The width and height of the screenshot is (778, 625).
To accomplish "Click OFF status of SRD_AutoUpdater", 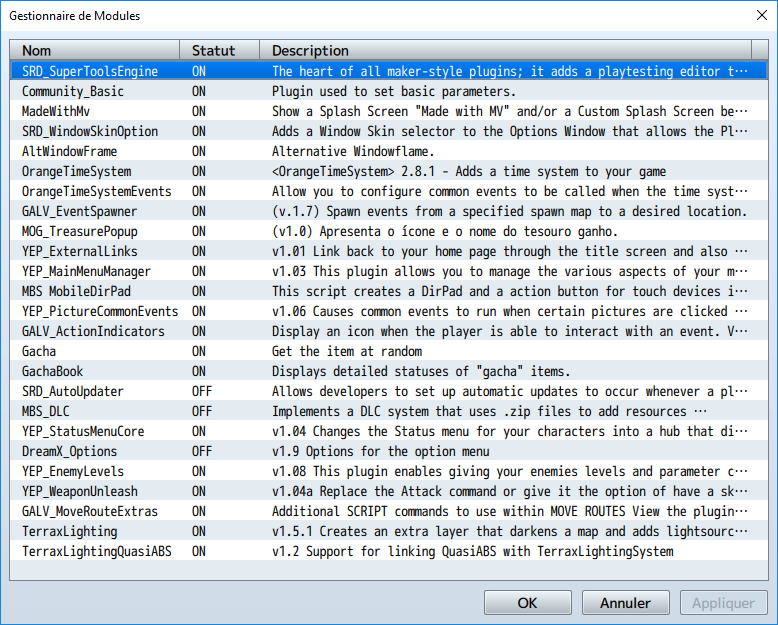I will point(202,391).
